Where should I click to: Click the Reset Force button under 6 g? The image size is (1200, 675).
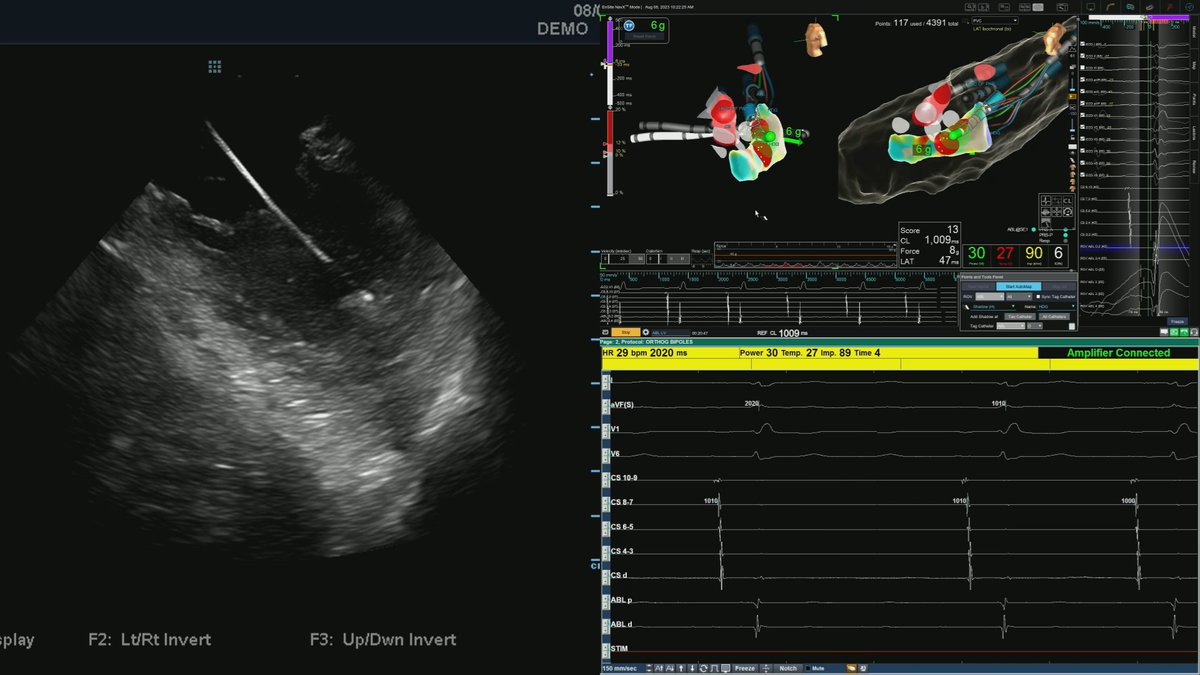(644, 36)
